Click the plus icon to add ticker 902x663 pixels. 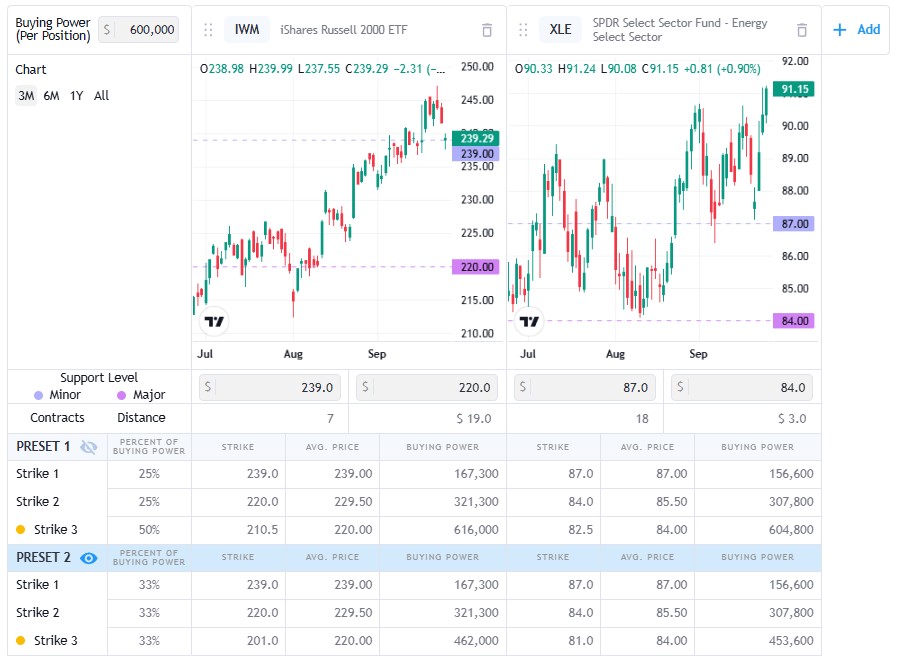point(839,30)
